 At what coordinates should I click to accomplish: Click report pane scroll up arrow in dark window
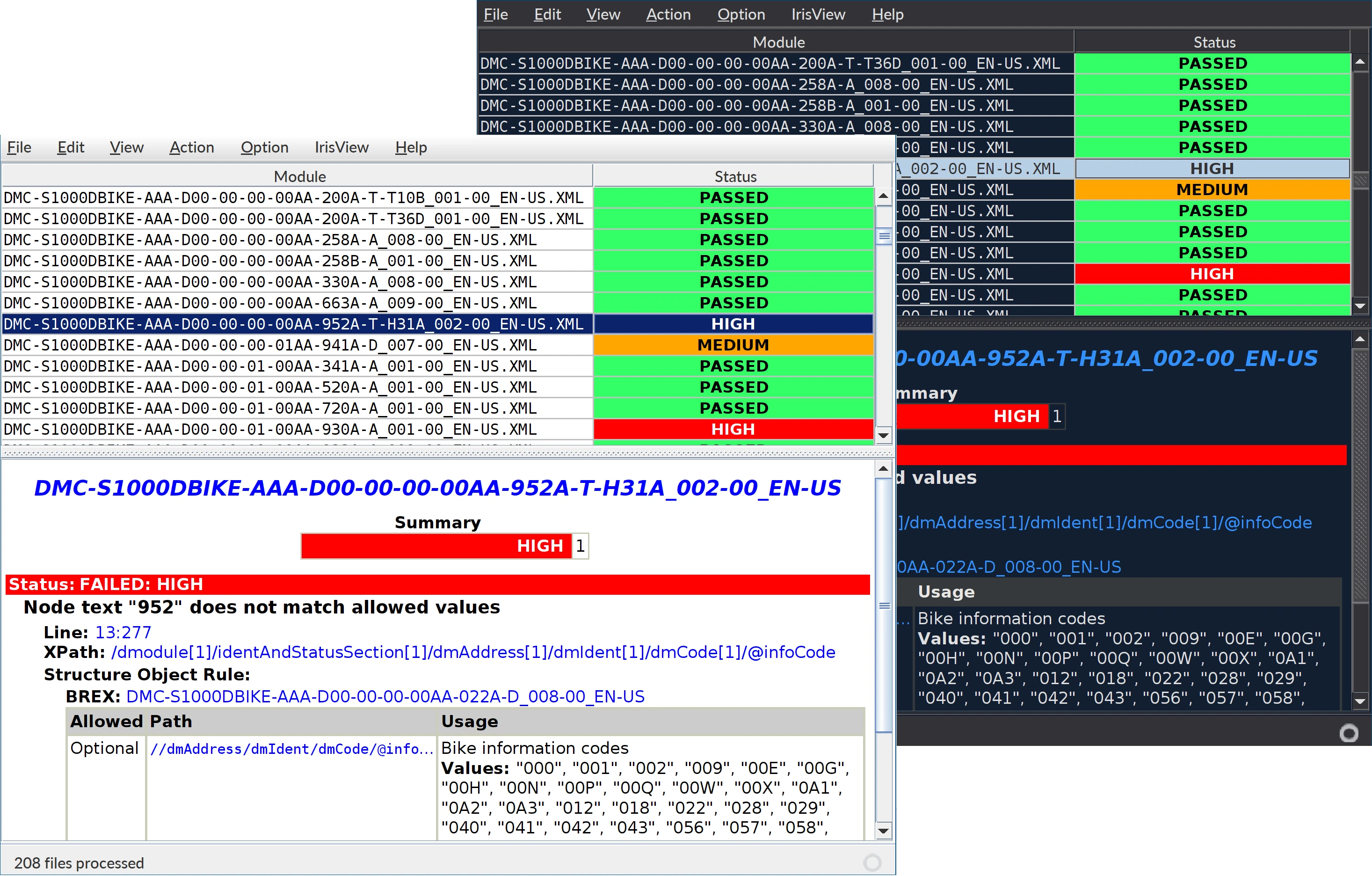(1361, 340)
